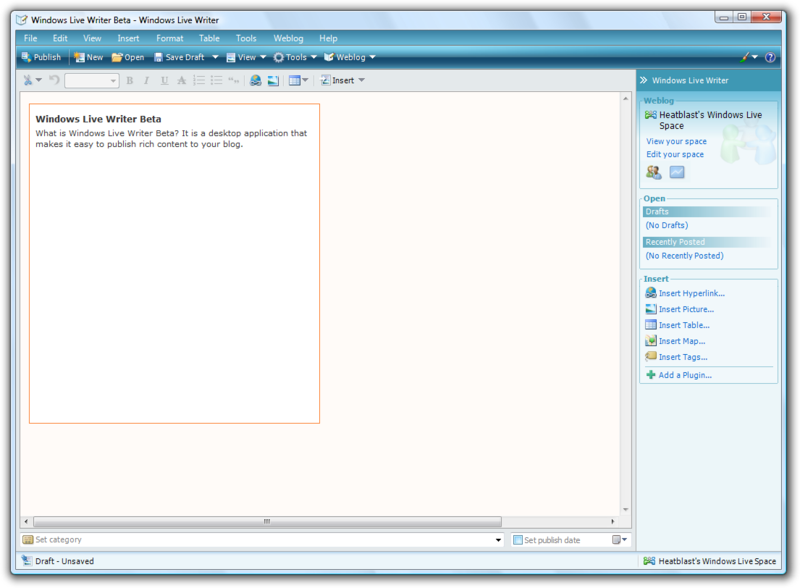Toggle underline formatting
This screenshot has height=588, width=800.
tap(164, 80)
